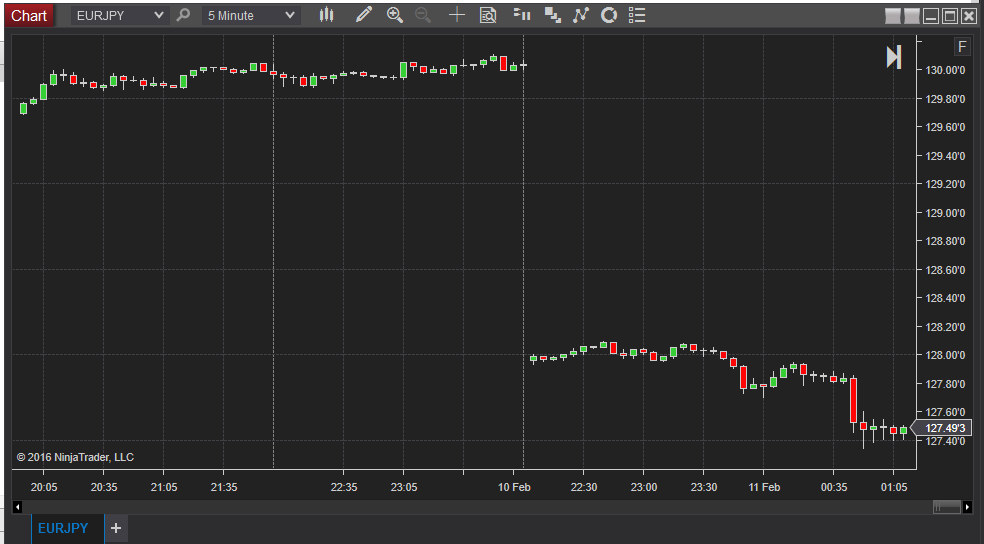Open the data box icon

point(488,15)
